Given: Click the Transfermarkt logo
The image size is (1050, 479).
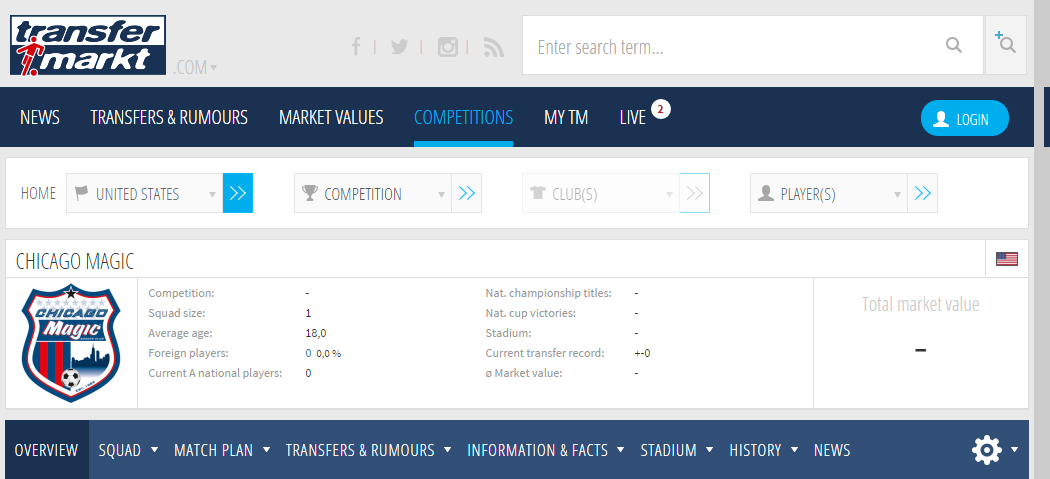Looking at the screenshot, I should (x=88, y=45).
